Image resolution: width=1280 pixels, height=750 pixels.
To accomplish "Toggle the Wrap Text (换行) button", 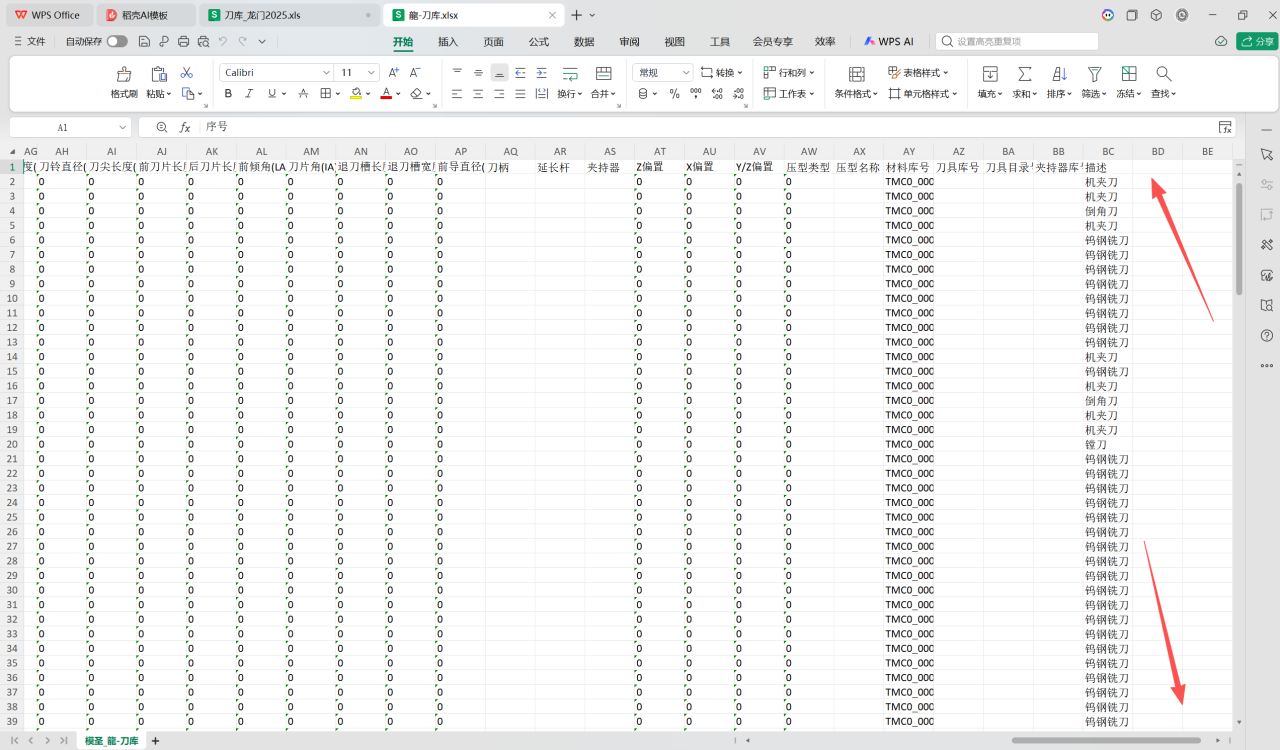I will (x=570, y=82).
